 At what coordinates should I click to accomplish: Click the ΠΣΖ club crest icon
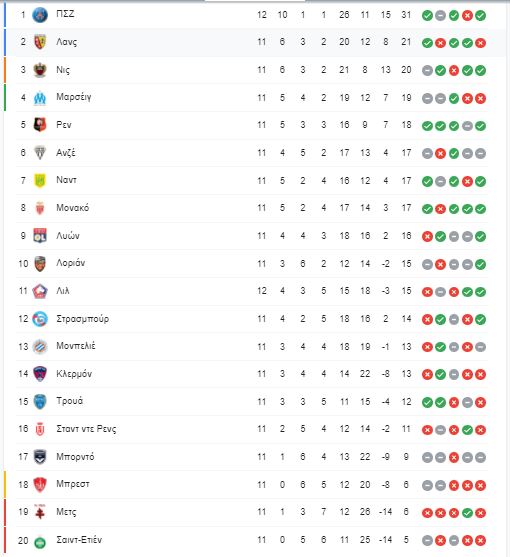click(40, 15)
